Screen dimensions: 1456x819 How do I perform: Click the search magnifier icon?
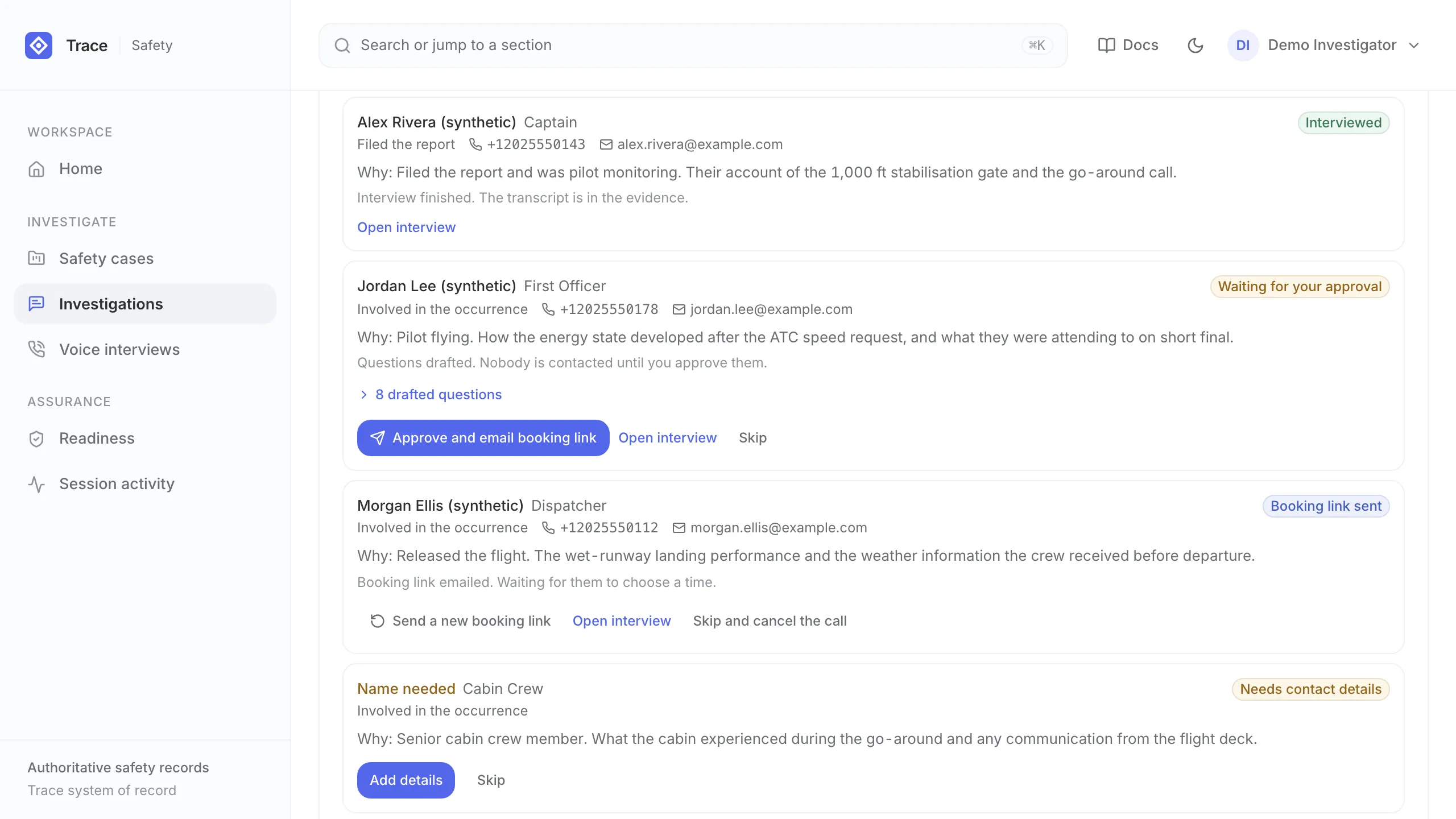click(342, 45)
